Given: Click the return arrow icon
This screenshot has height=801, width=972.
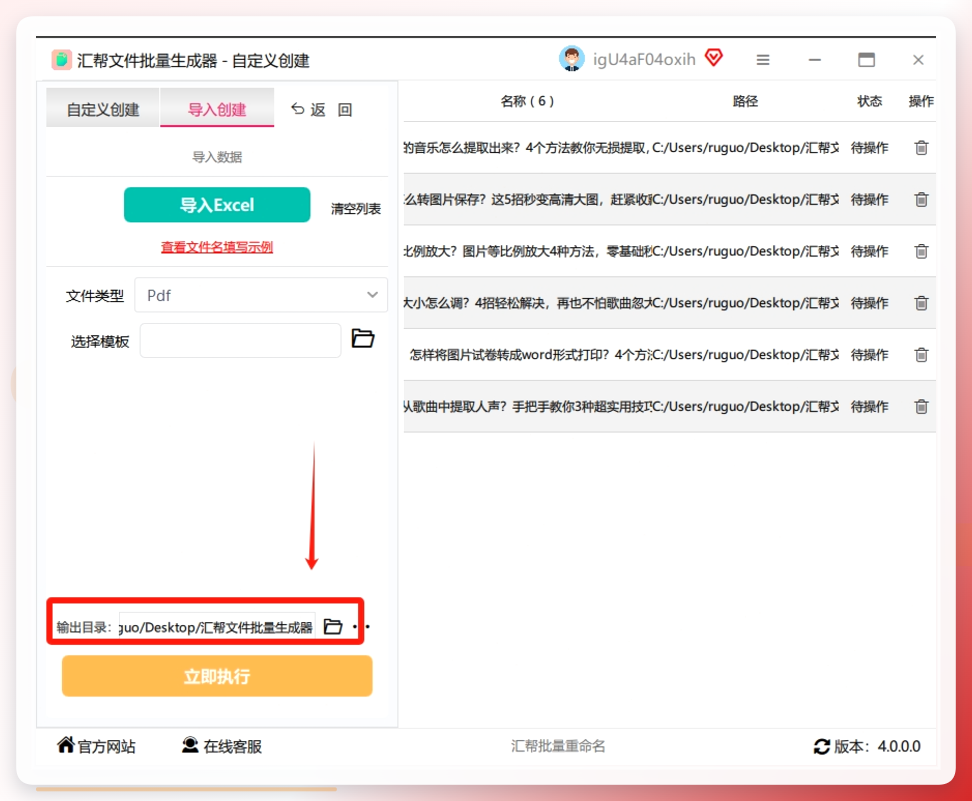Looking at the screenshot, I should click(298, 109).
